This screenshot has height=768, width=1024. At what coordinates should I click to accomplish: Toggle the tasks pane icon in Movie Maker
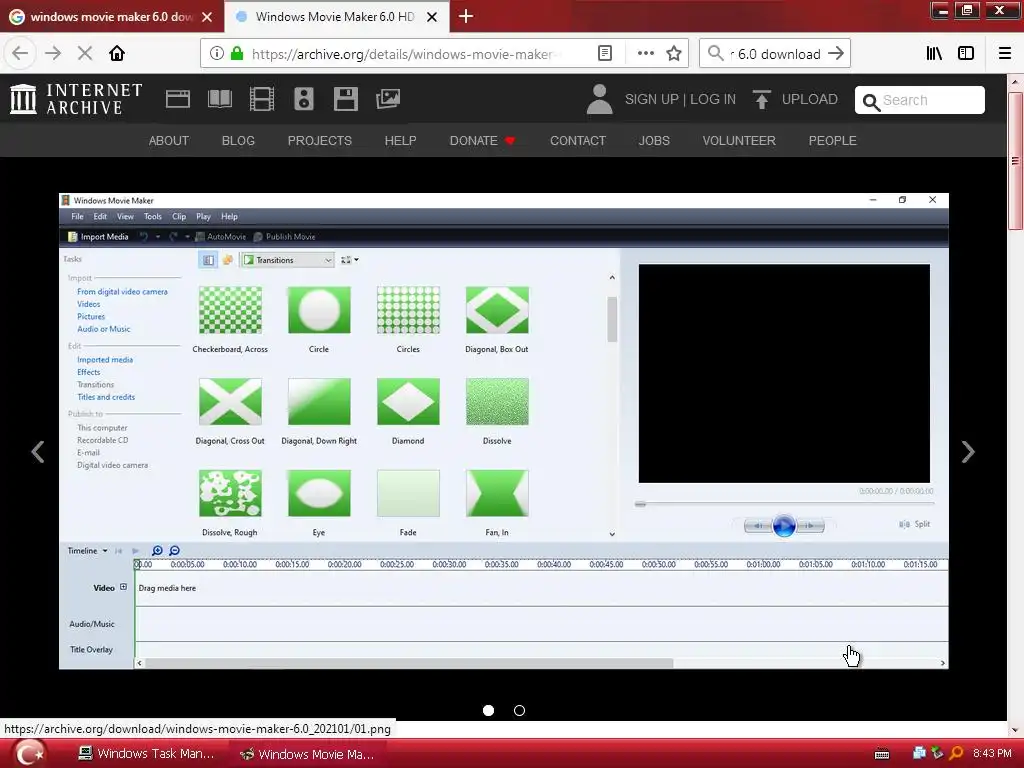tap(208, 260)
